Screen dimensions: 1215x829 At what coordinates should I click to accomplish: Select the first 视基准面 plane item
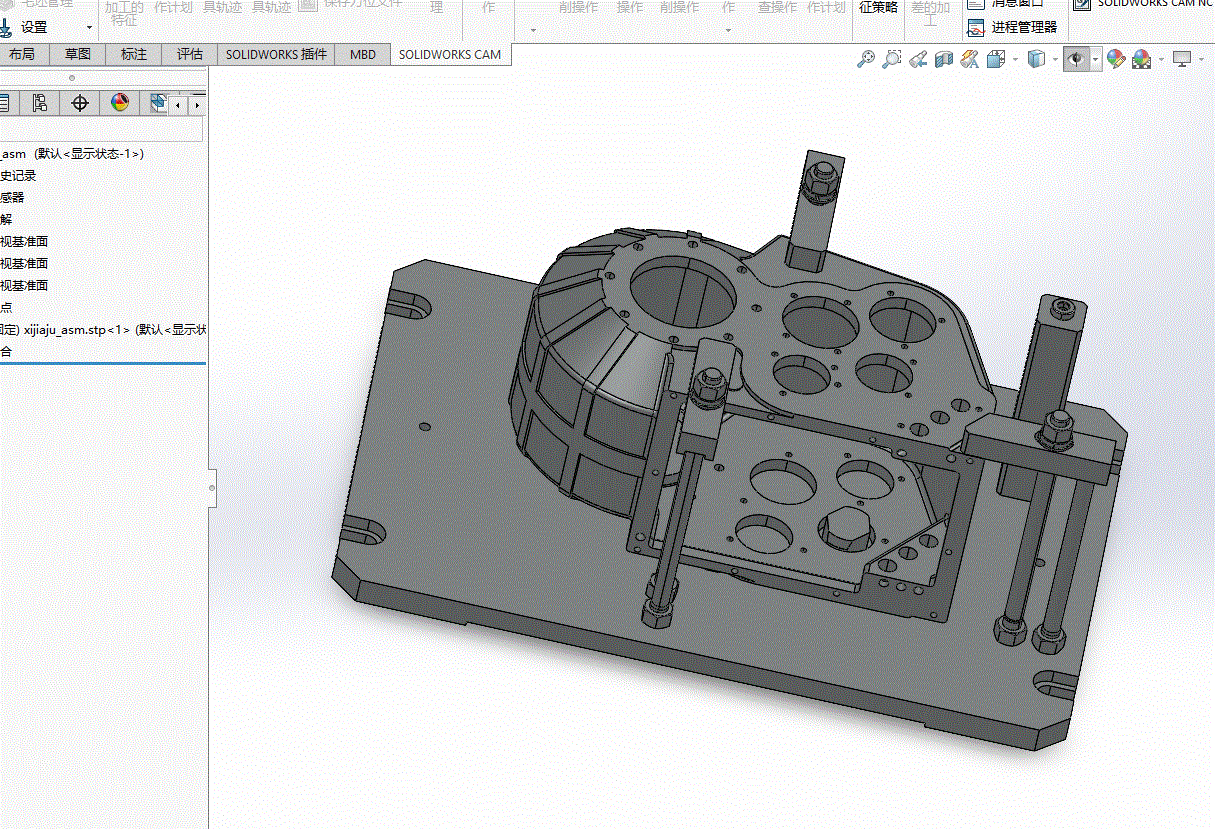[x=24, y=242]
